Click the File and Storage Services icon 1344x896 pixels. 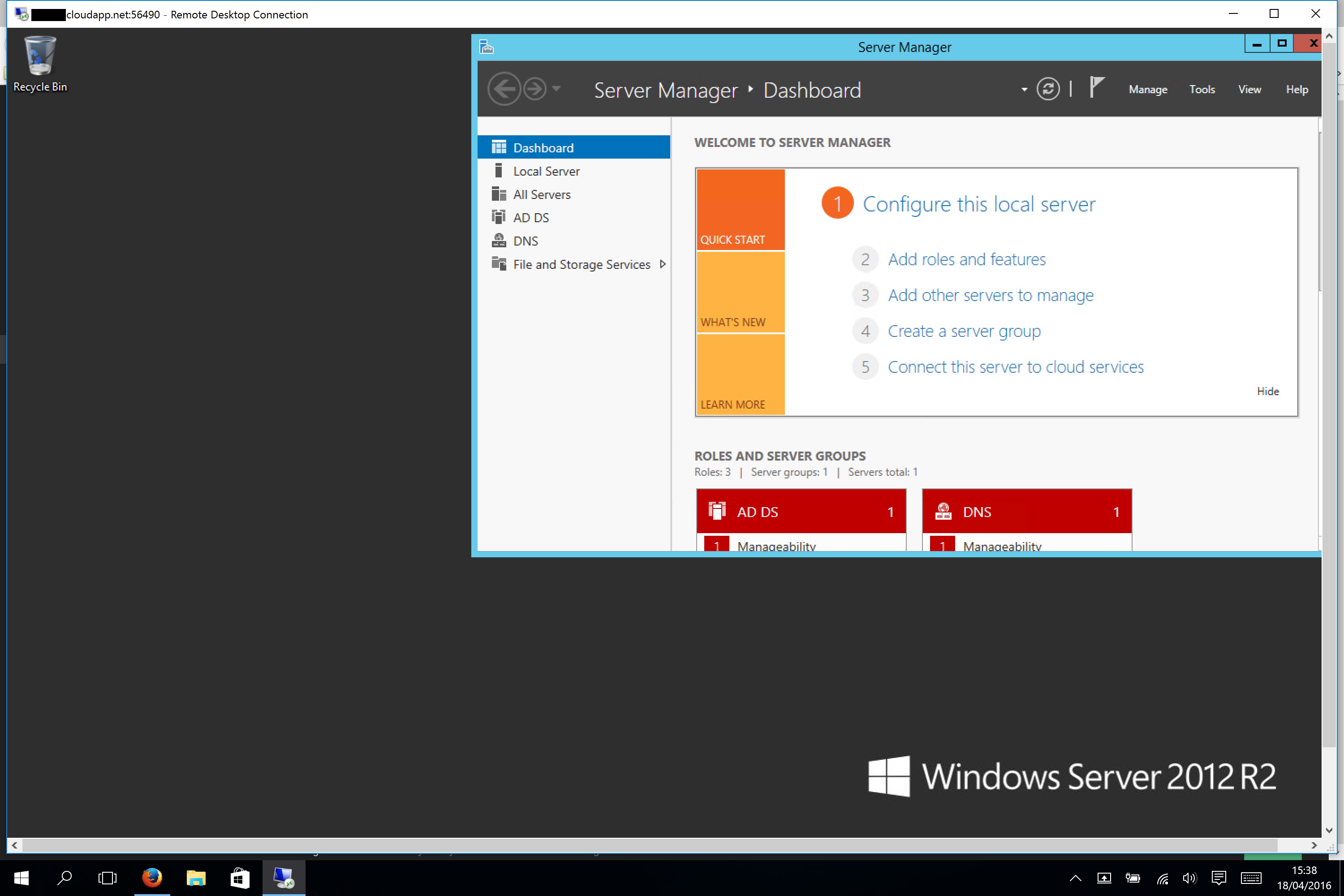click(499, 263)
